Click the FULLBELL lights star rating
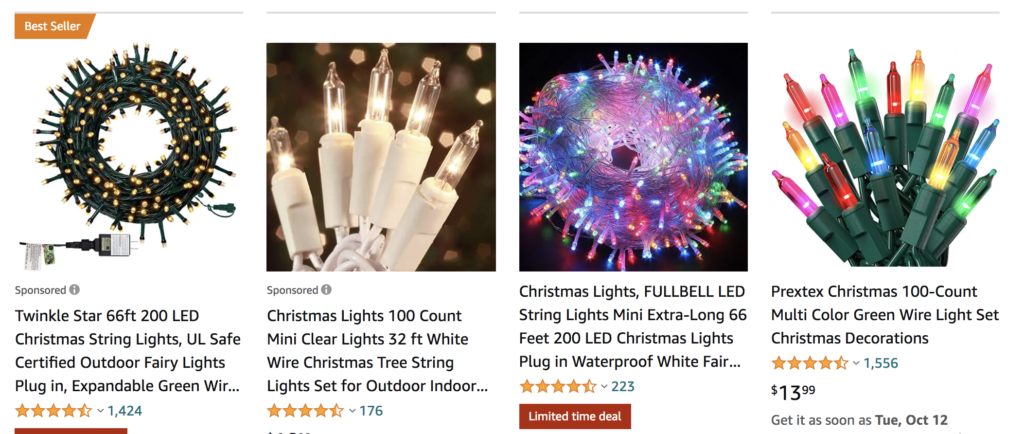1024x434 pixels. click(x=558, y=386)
